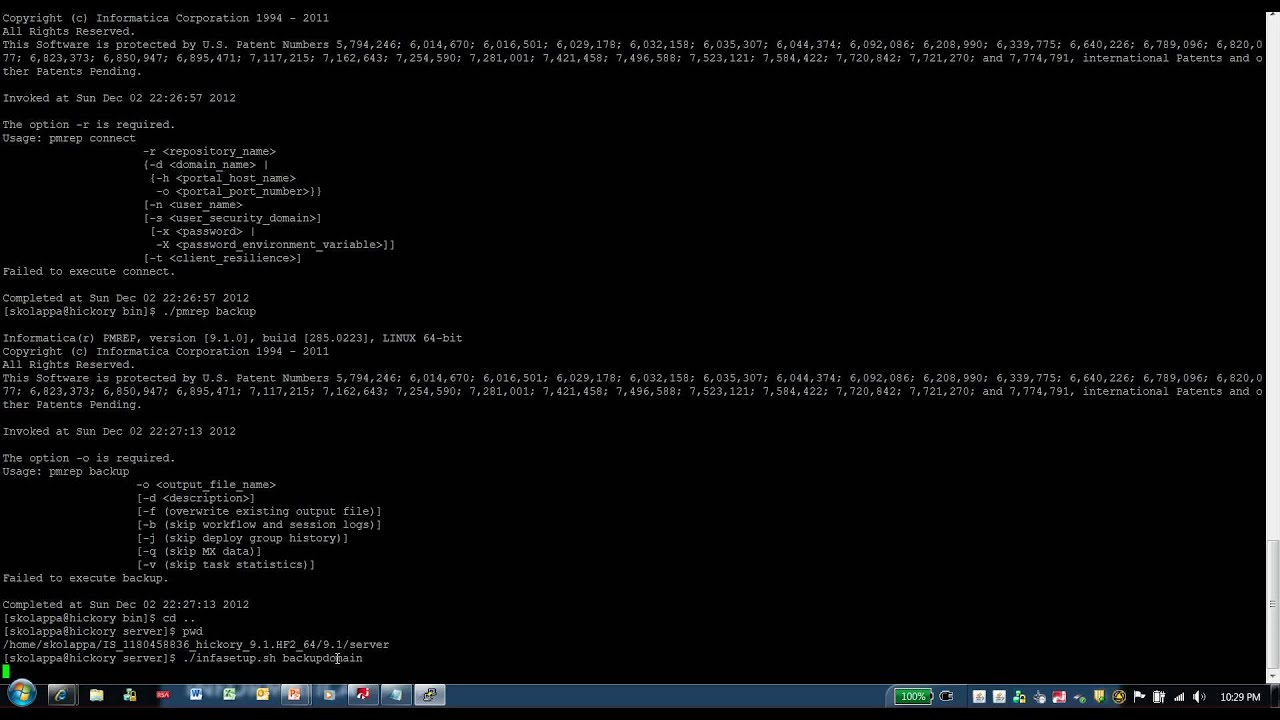
Task: Open Microsoft Word from the taskbar
Action: (x=196, y=695)
